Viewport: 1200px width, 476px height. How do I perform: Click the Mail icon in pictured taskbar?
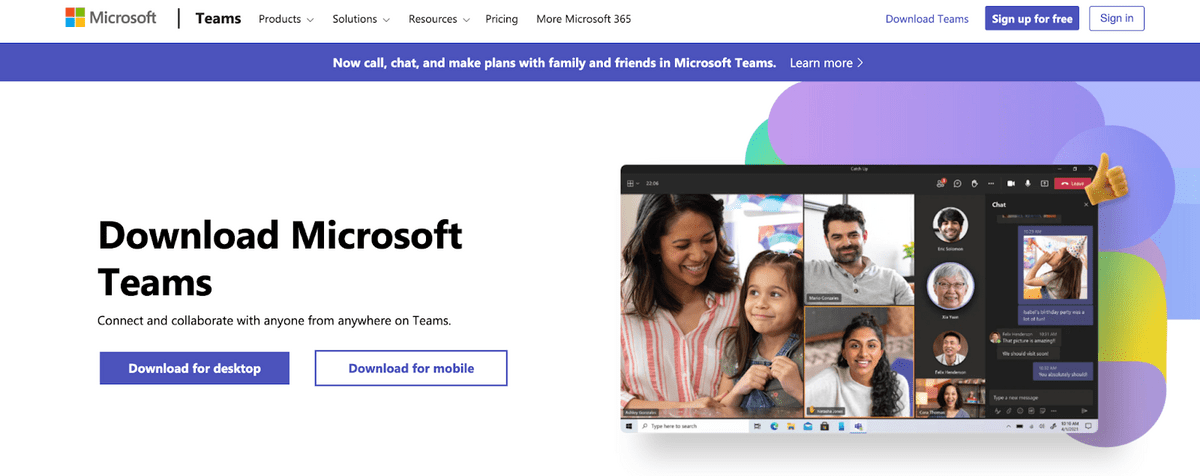click(x=808, y=426)
